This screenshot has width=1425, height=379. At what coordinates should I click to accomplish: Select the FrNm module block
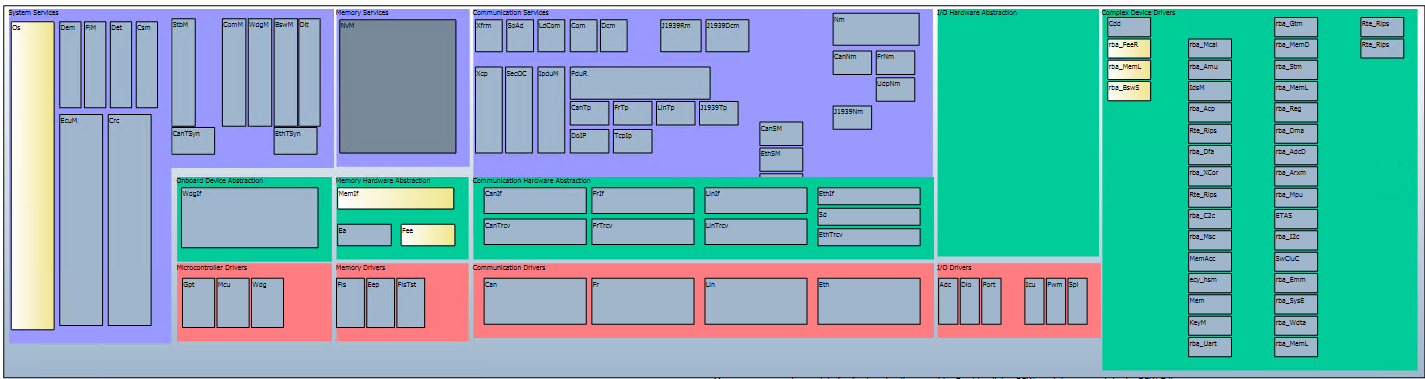895,62
